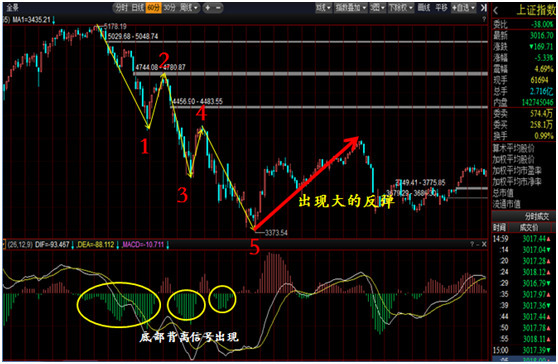Click the 震幅 4.69% value

coord(544,69)
